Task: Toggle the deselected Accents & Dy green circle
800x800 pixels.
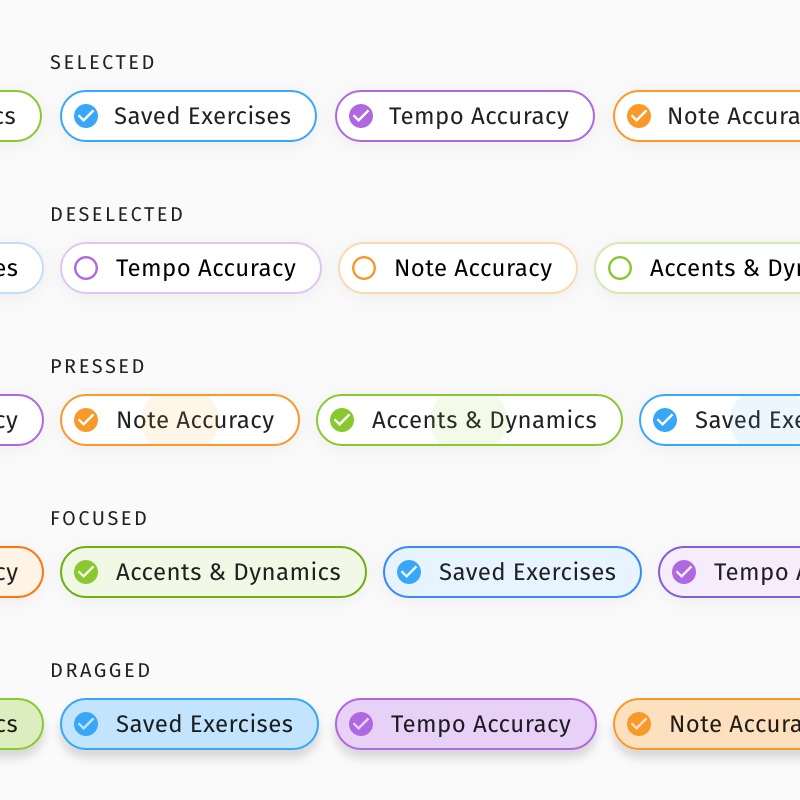Action: (x=620, y=268)
